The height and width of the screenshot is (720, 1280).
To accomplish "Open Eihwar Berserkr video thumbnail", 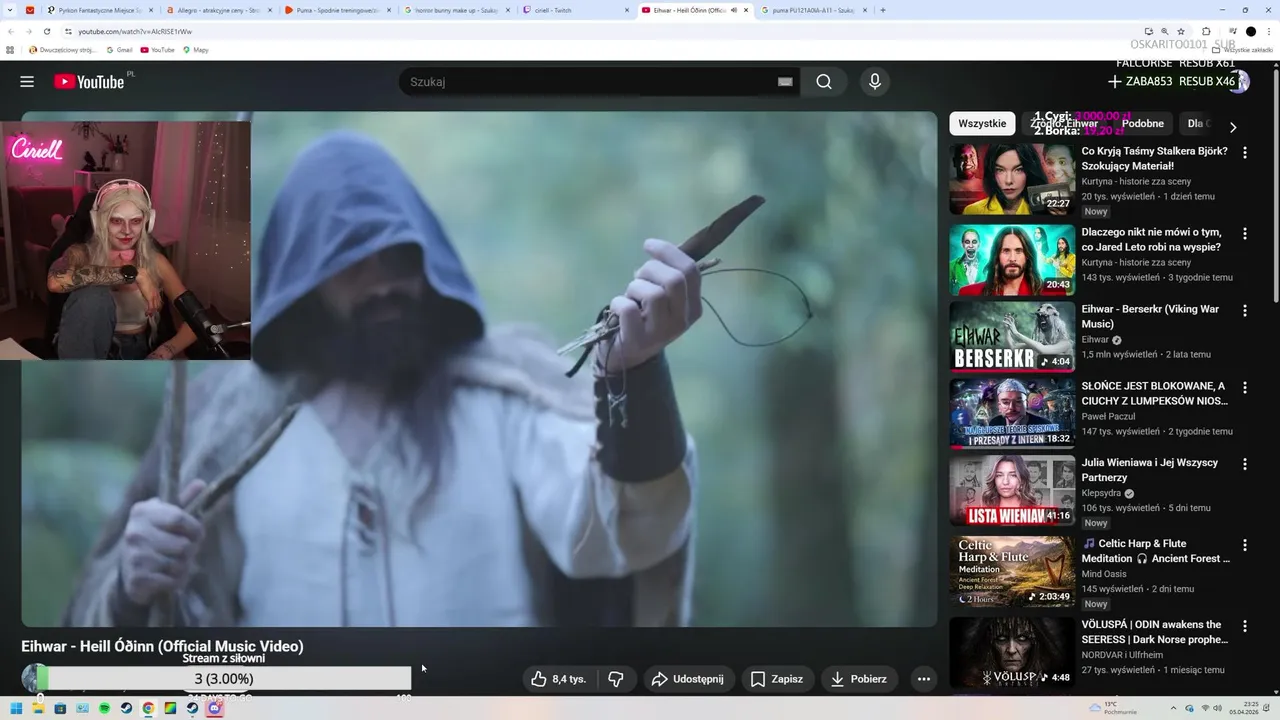I will [x=1012, y=337].
